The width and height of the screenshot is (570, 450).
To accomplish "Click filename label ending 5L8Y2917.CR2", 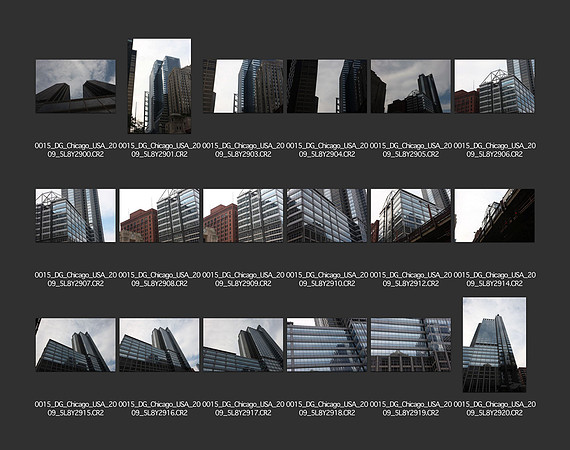I will (243, 409).
